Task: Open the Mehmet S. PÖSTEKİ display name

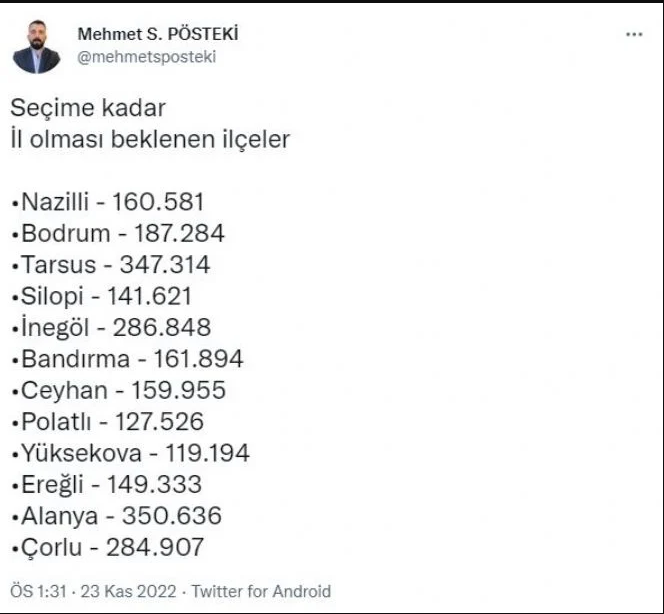Action: click(158, 34)
